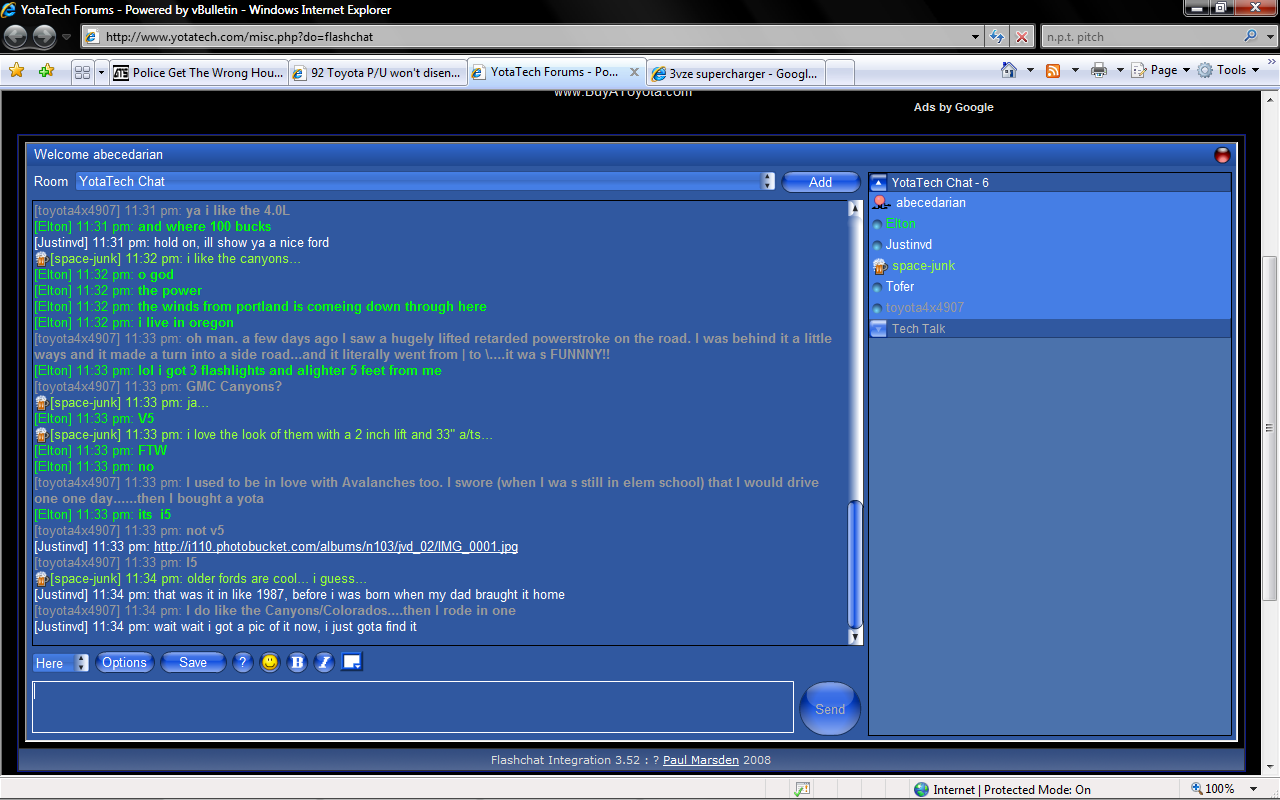Open the smiley emoticon picker

(x=270, y=662)
